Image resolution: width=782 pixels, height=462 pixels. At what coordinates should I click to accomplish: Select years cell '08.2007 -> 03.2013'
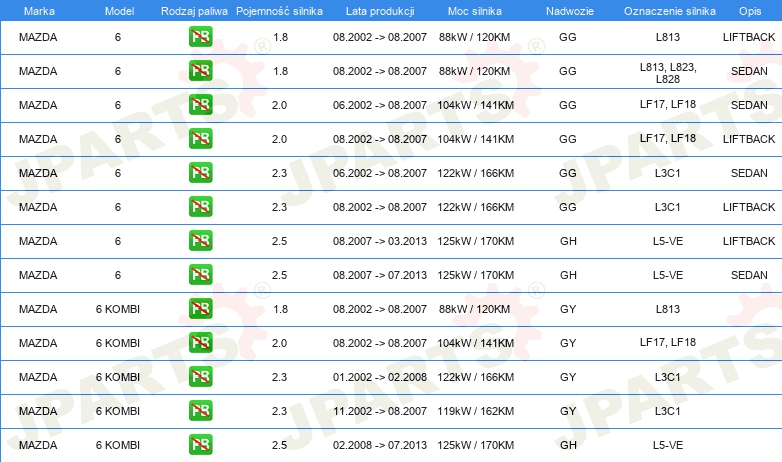point(380,241)
